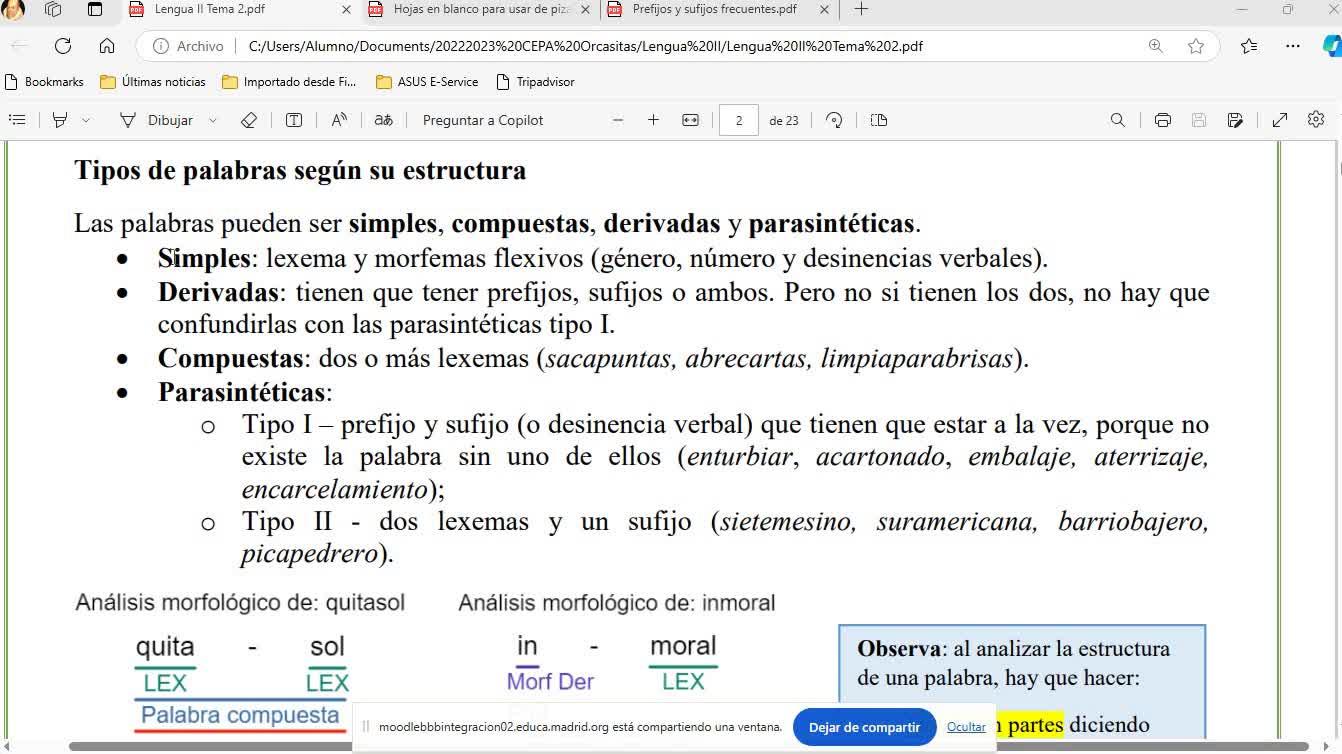This screenshot has height=754, width=1342.
Task: Start the read aloud feature
Action: [x=339, y=120]
